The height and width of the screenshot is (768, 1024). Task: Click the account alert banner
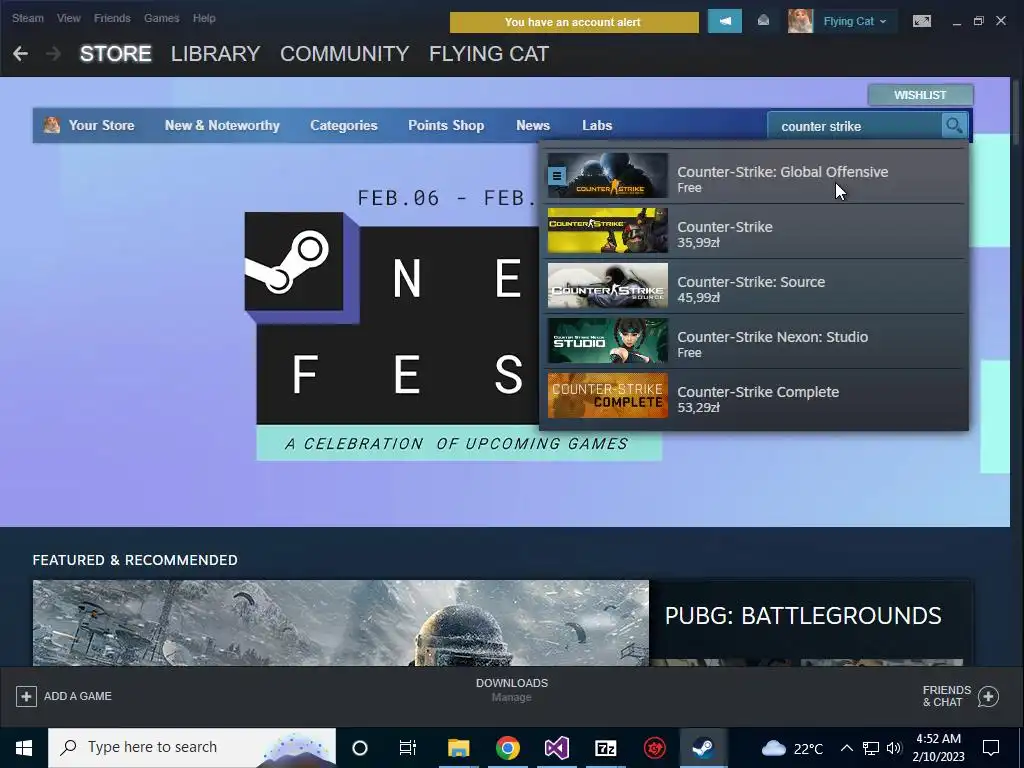pos(573,22)
